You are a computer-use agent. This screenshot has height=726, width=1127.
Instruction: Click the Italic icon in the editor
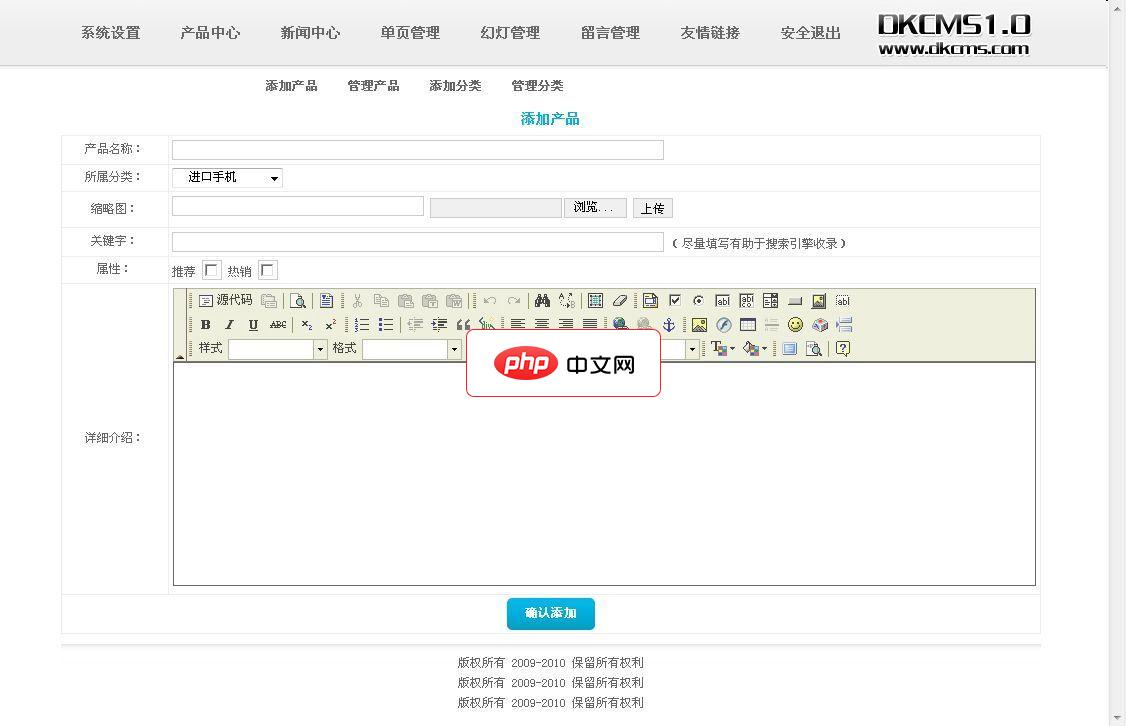228,324
